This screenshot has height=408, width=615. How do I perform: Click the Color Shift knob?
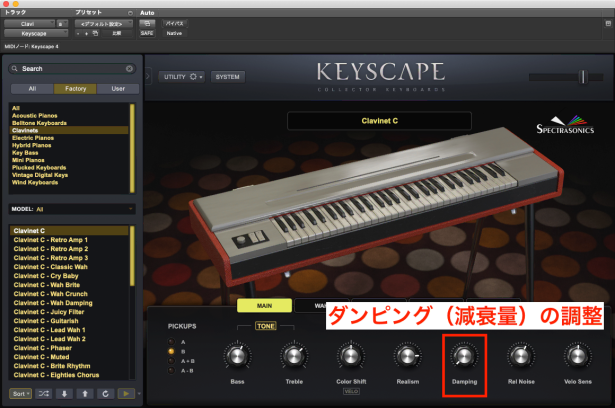(351, 356)
